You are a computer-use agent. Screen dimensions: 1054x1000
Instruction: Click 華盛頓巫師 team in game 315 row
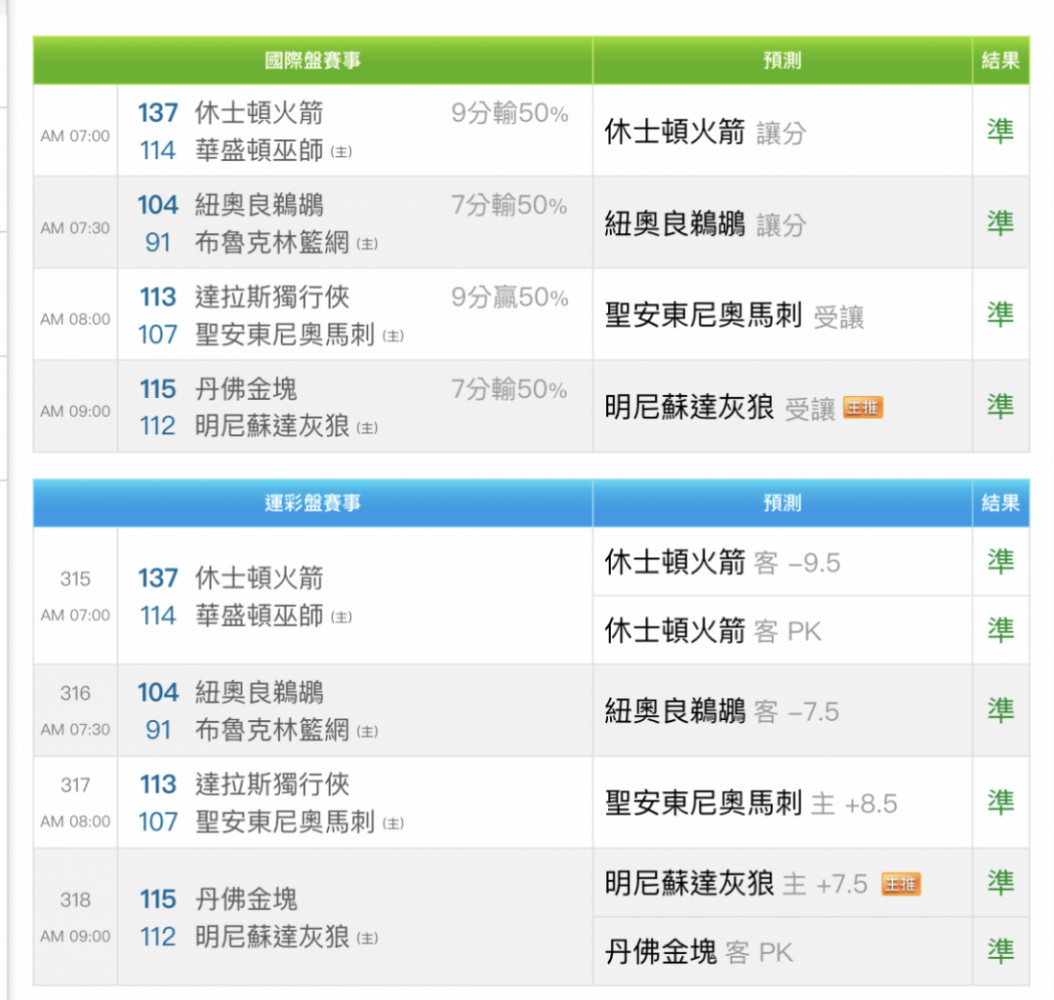pos(259,616)
